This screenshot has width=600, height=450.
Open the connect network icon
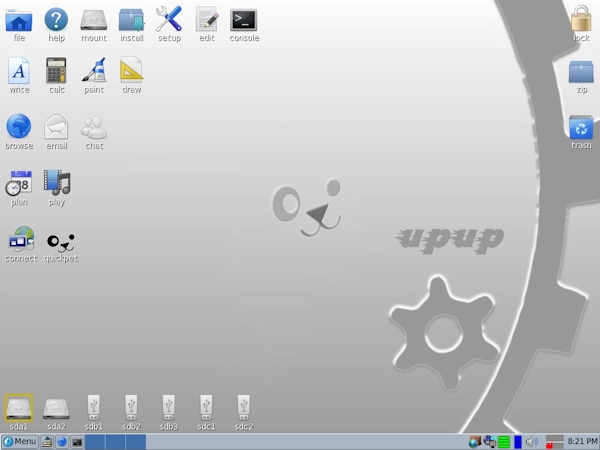tap(21, 238)
